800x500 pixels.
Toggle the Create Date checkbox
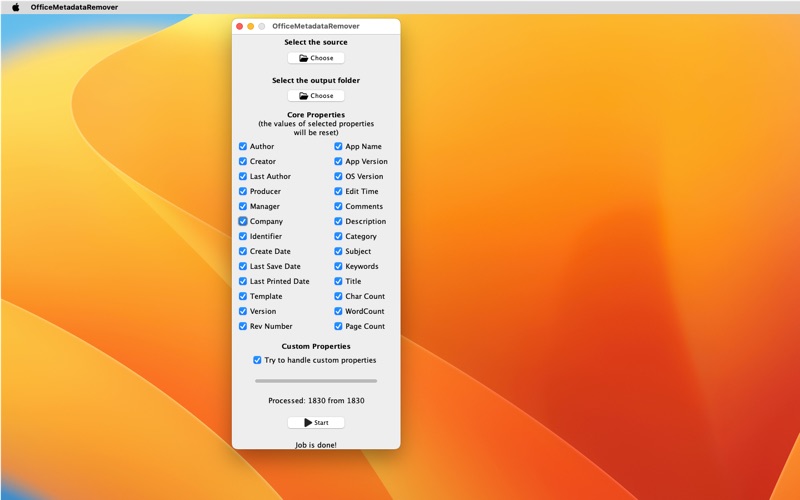(243, 252)
